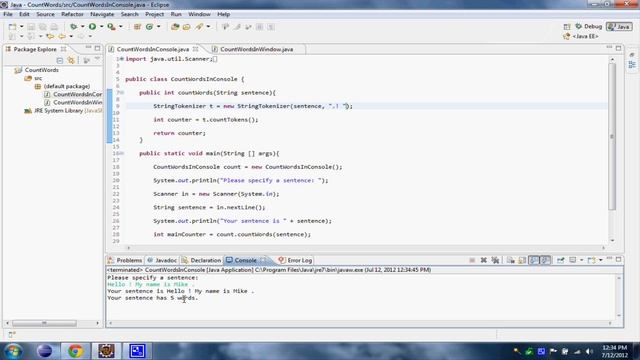Open the New Java Class dropdown arrow
The width and height of the screenshot is (640, 360).
158,27
